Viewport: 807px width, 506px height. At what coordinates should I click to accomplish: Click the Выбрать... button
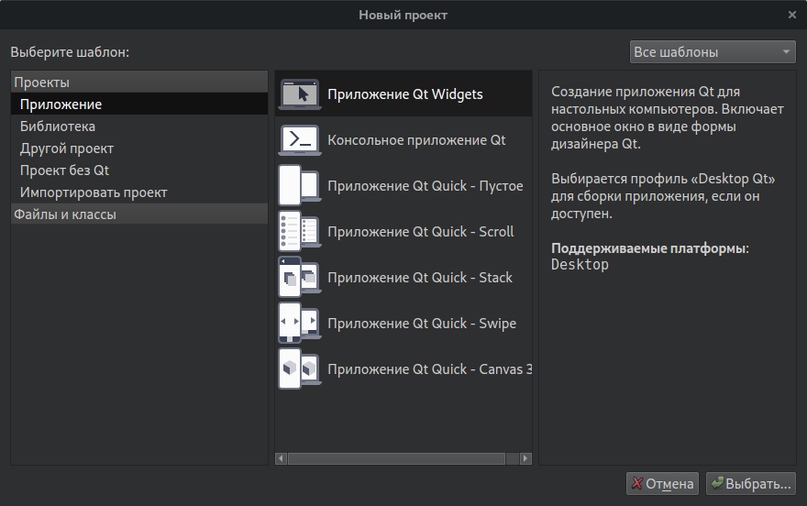pos(751,484)
